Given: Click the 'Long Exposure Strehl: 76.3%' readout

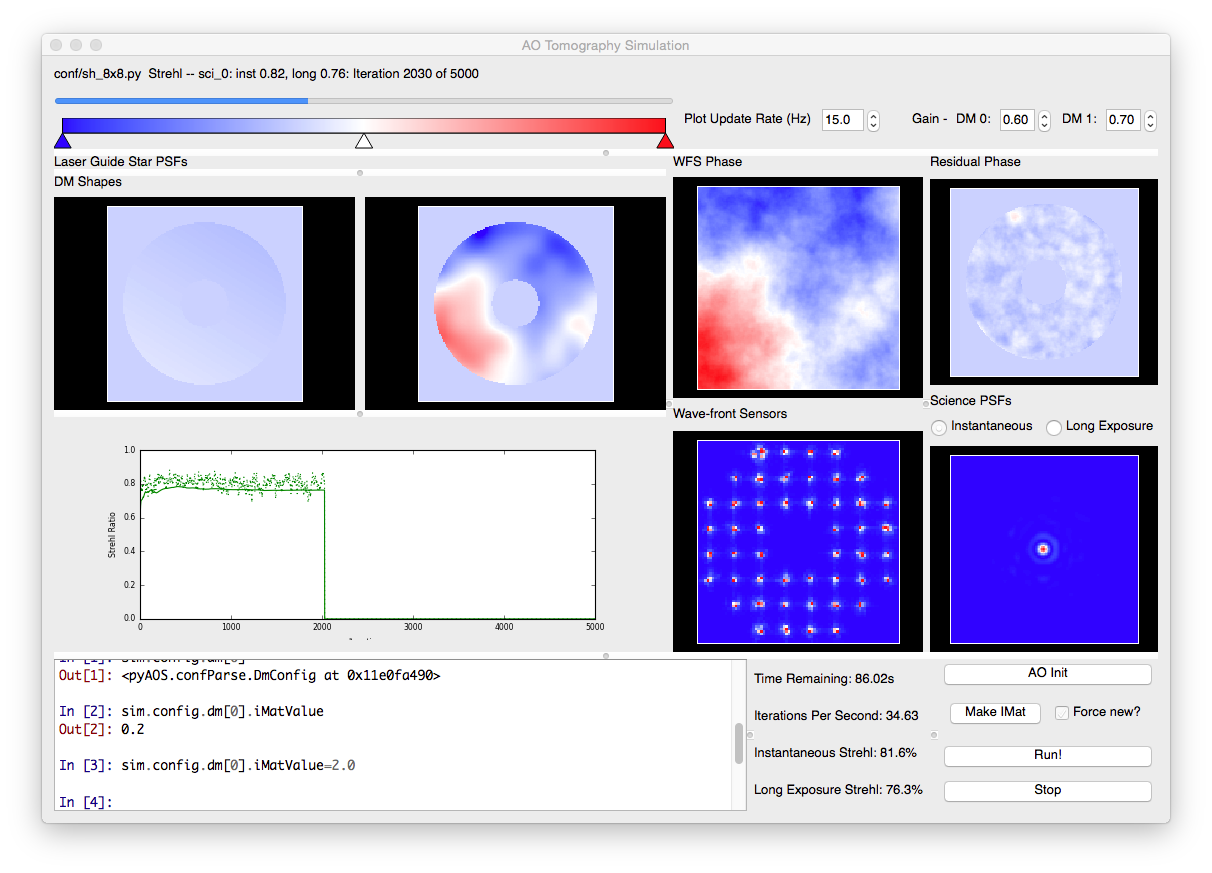Looking at the screenshot, I should tap(838, 790).
